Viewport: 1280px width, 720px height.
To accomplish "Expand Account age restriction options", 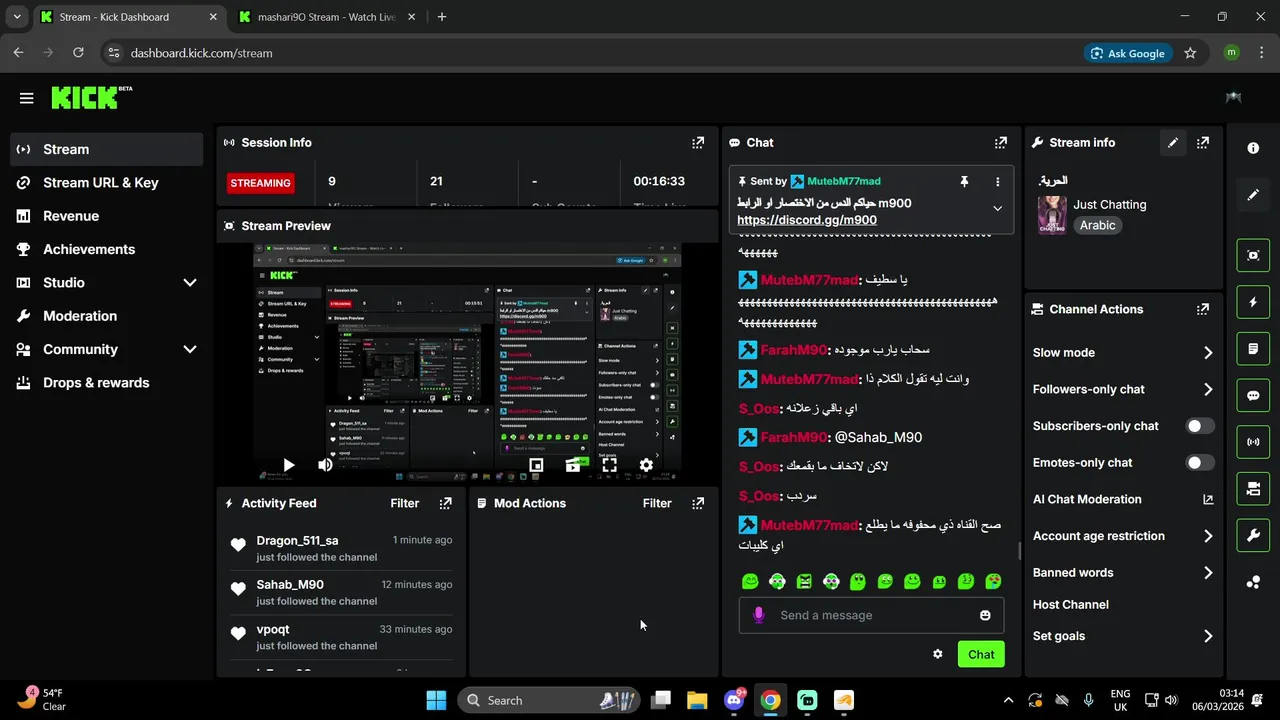I will point(1208,536).
